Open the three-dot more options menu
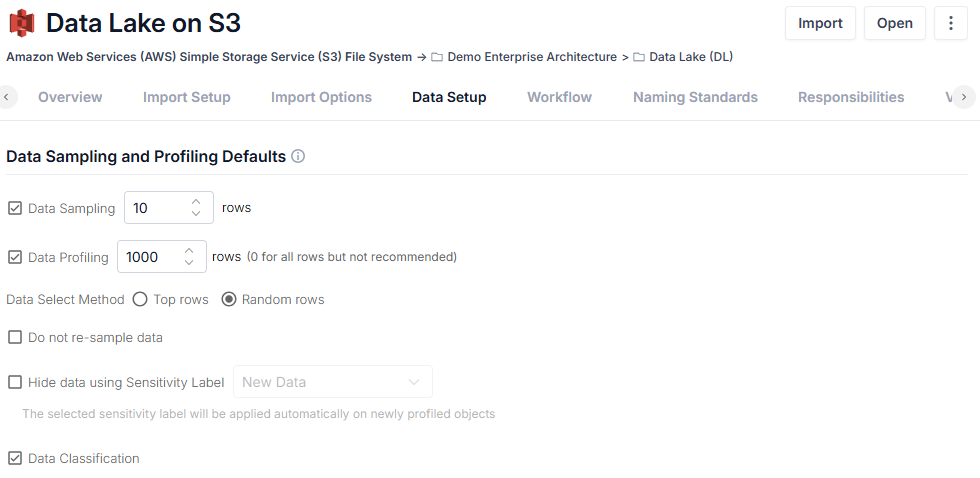980x478 pixels. pos(951,23)
